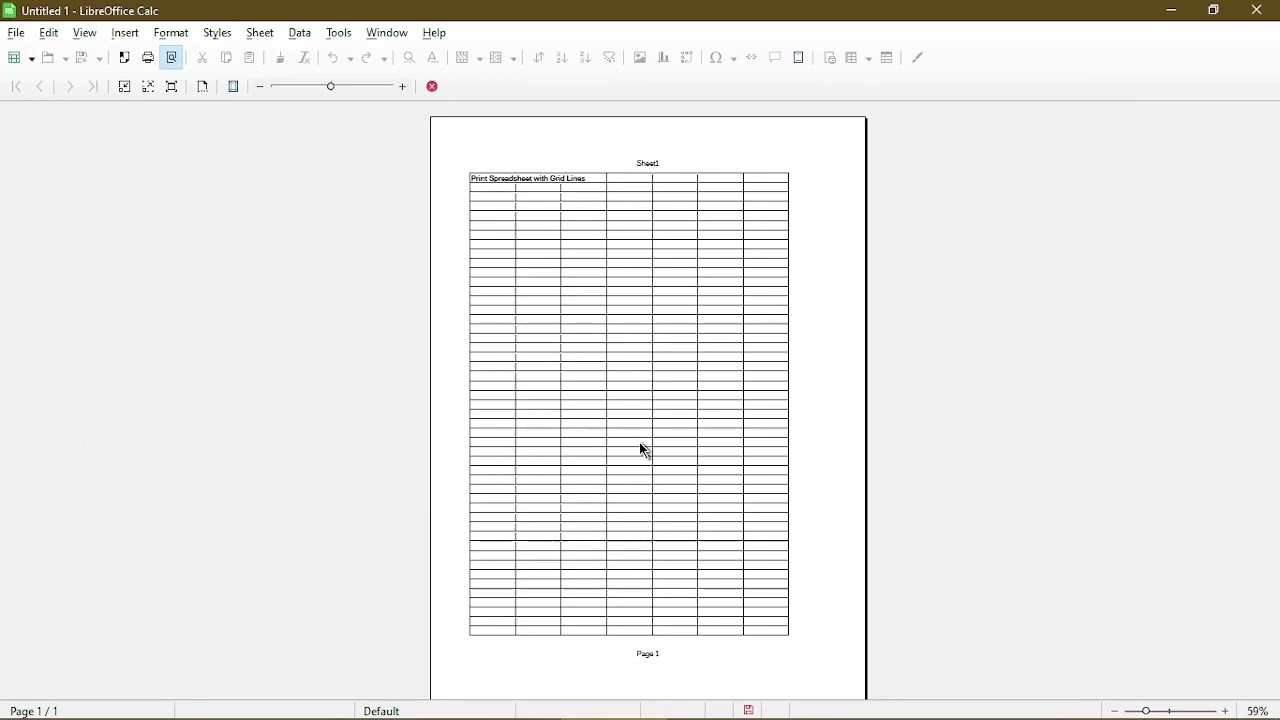
Task: Click the Column grid icon
Action: (x=497, y=58)
